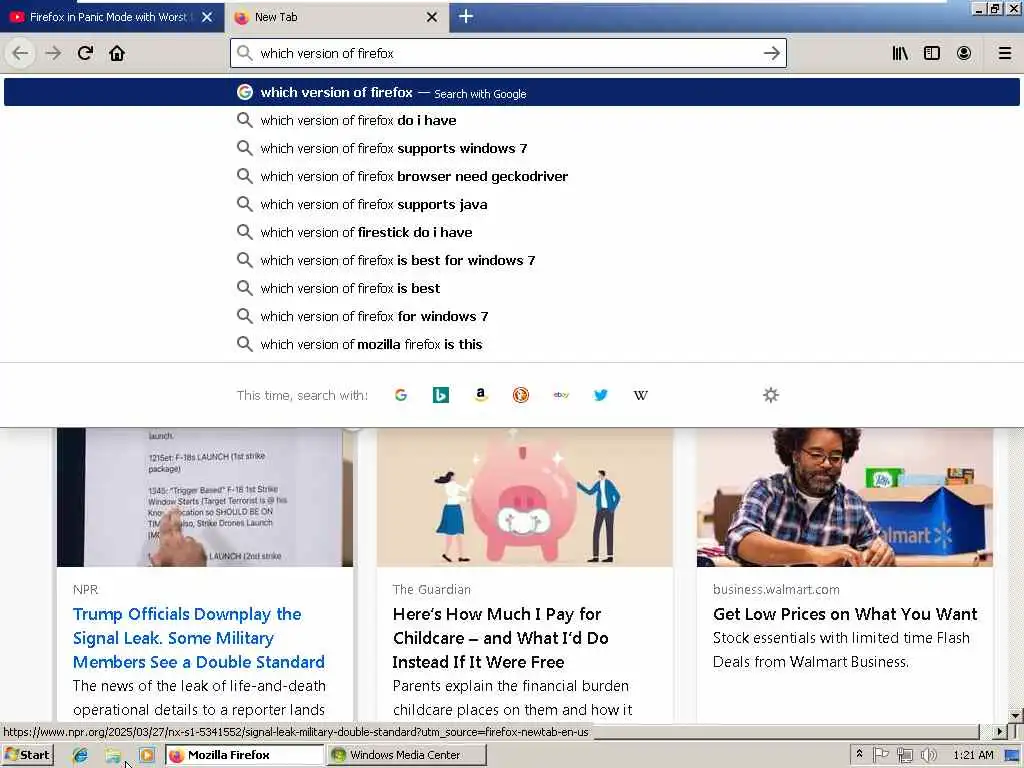Open Action Center flag tray icon

pos(880,755)
